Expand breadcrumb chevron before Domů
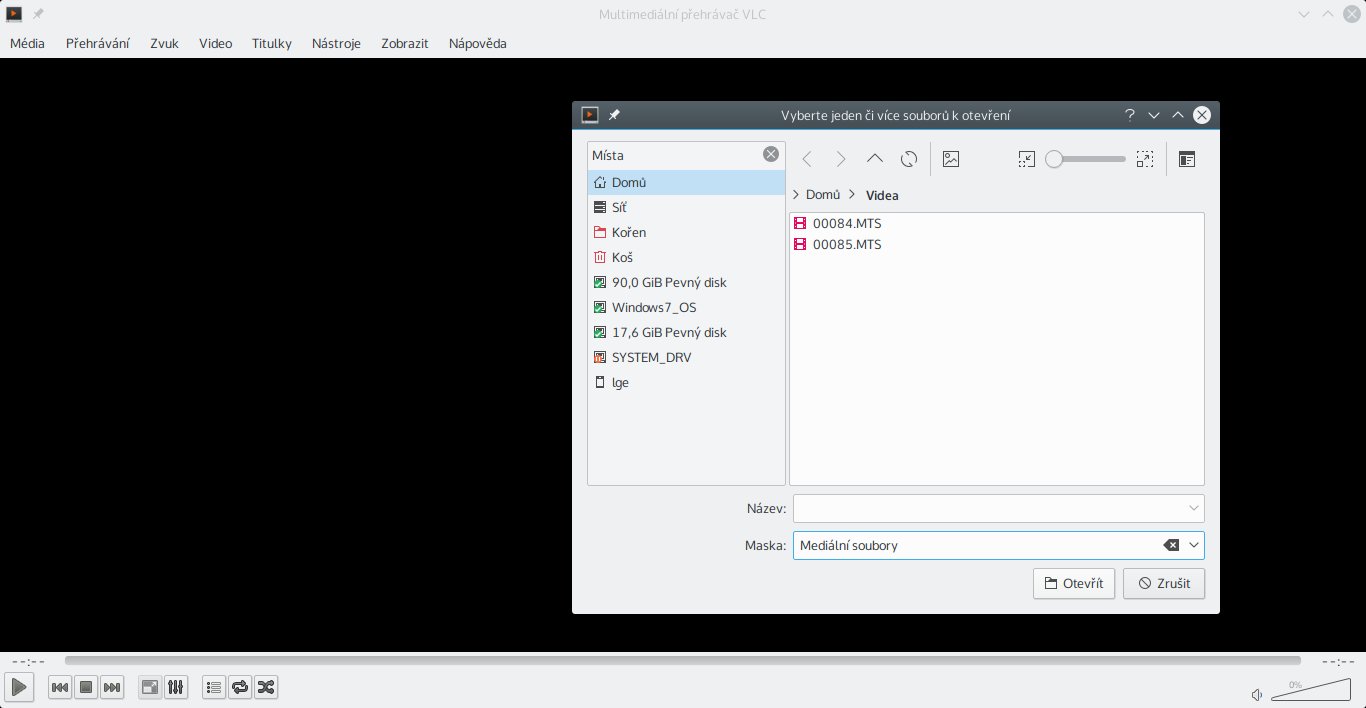The width and height of the screenshot is (1366, 708). pyautogui.click(x=796, y=195)
